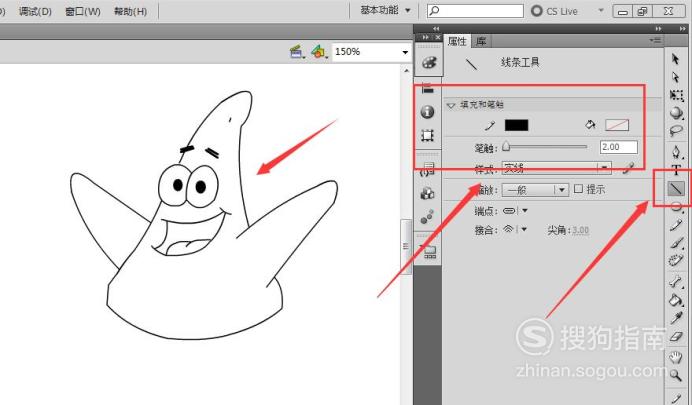
Task: Click the stage scroll-up arrow
Action: (x=406, y=70)
